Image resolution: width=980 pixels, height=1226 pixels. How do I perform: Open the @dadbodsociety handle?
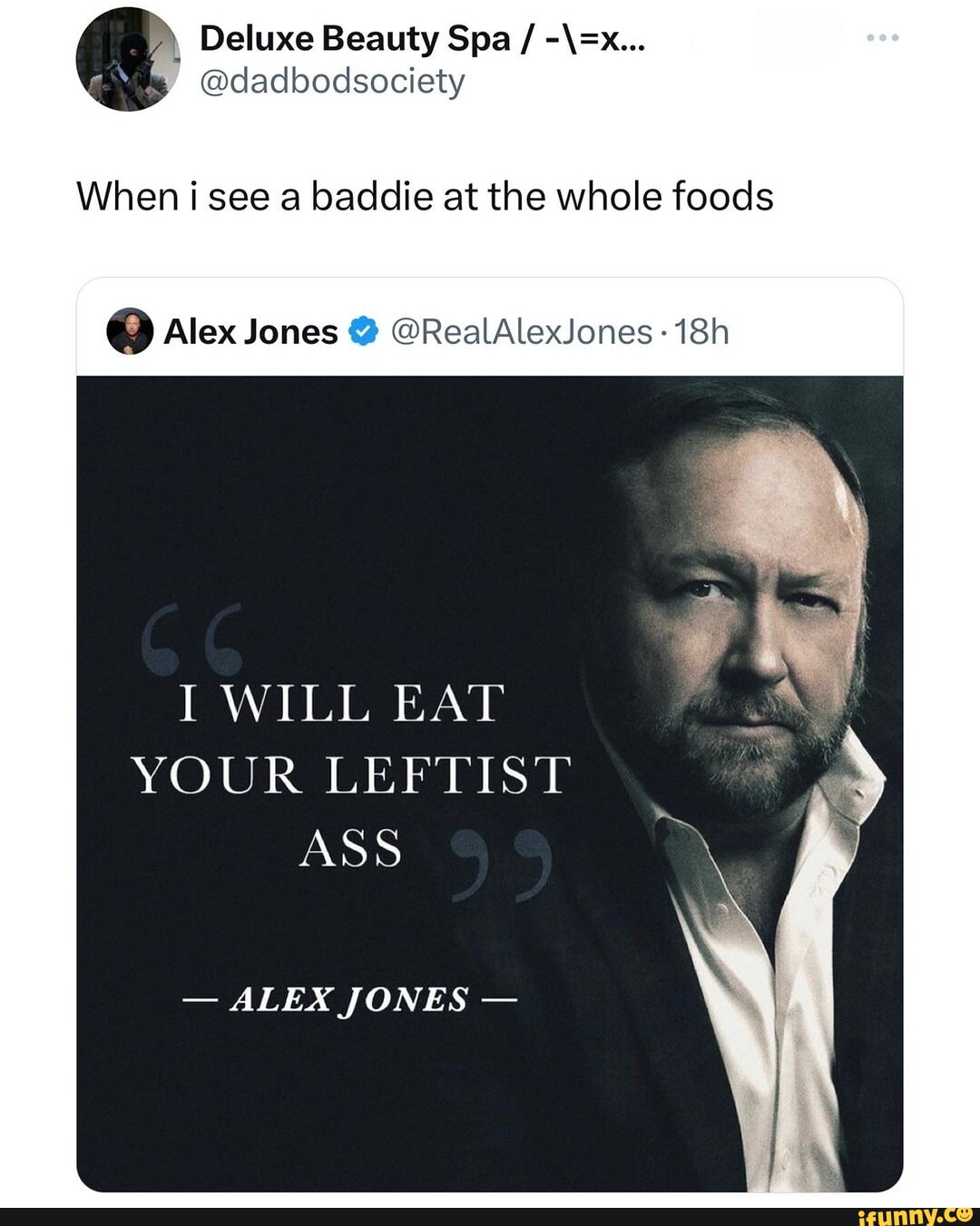332,82
